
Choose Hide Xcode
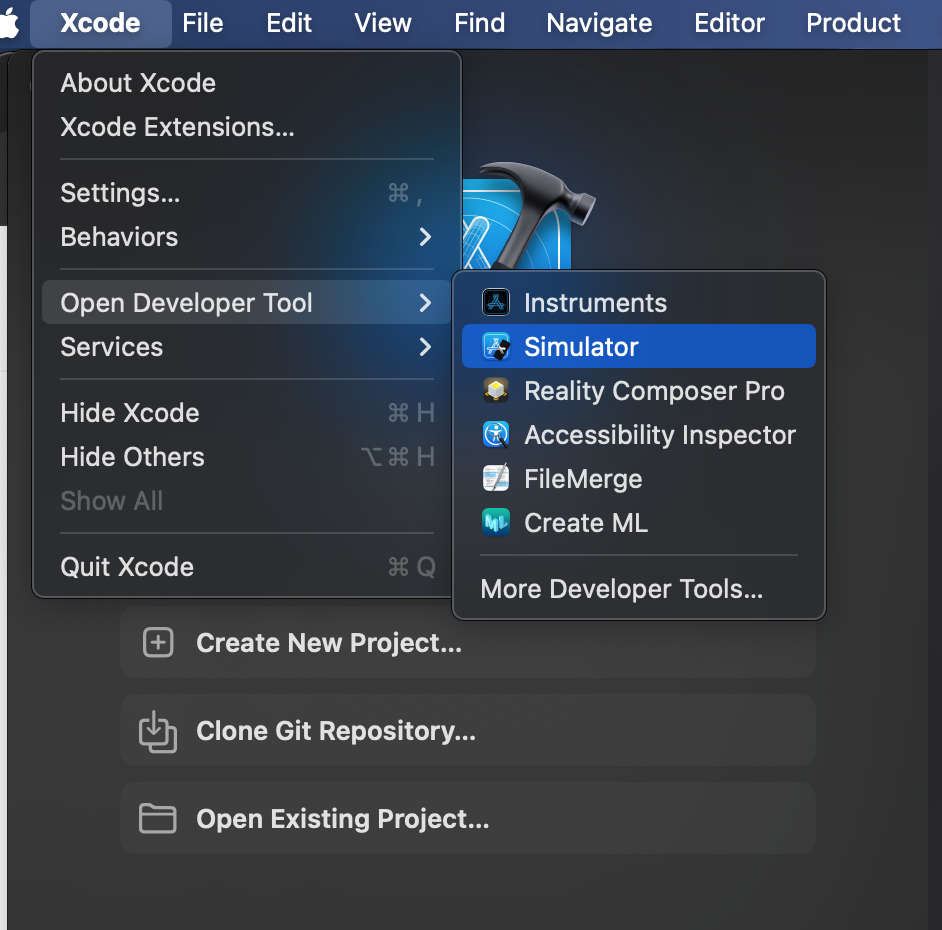(x=247, y=413)
